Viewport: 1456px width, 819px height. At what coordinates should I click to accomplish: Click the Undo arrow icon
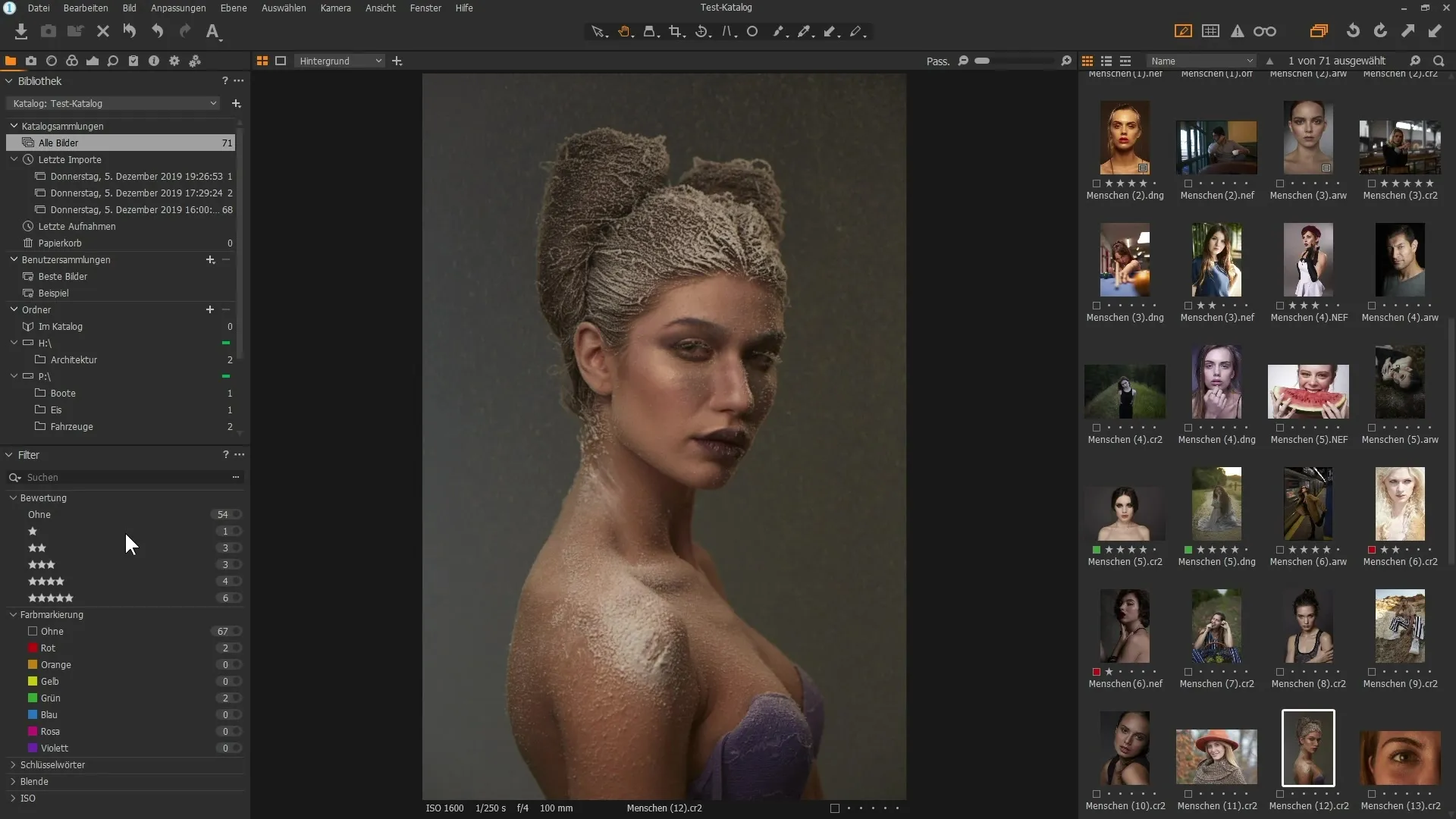pyautogui.click(x=157, y=31)
